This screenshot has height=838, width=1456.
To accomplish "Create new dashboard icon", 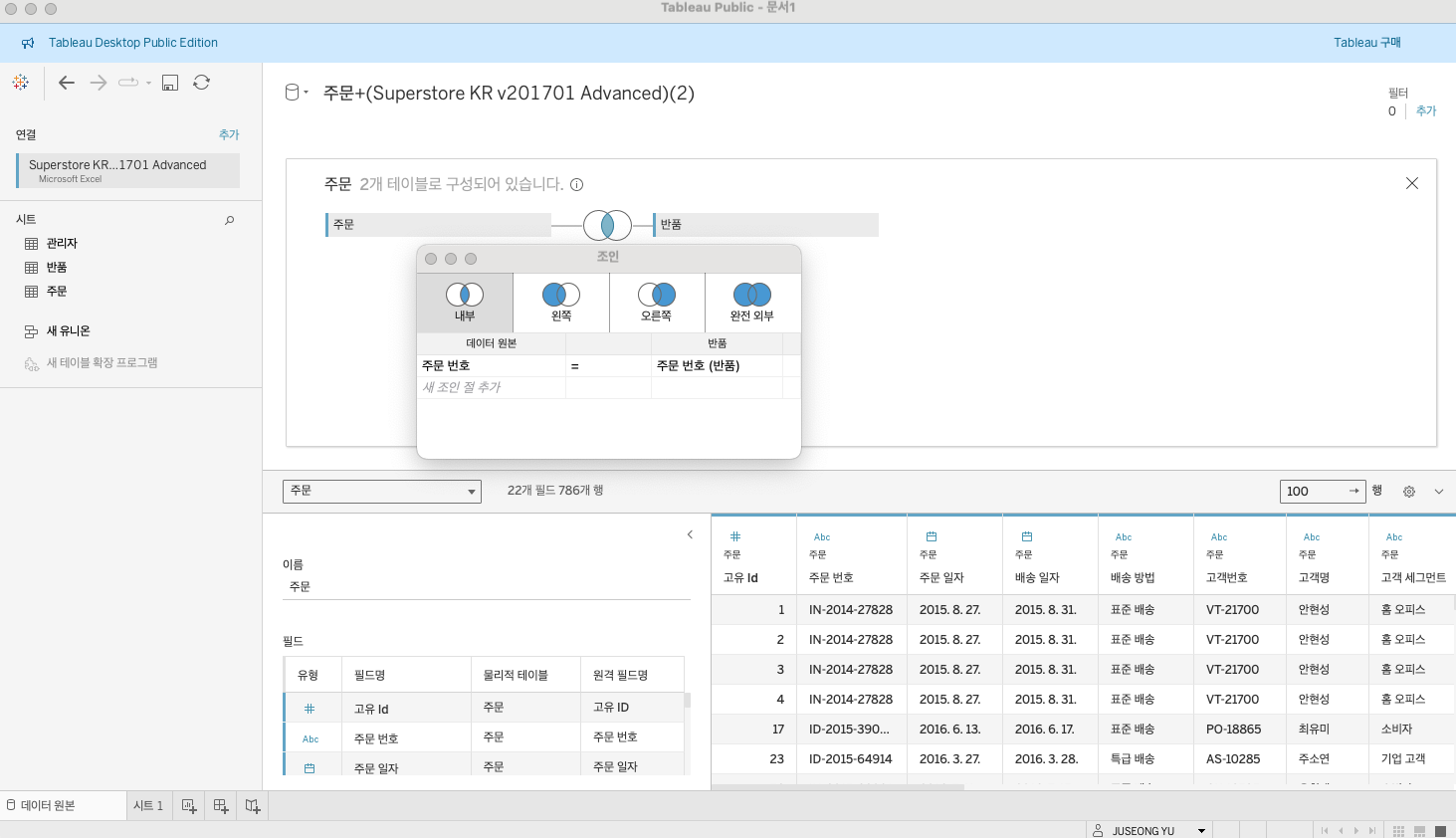I will click(221, 806).
